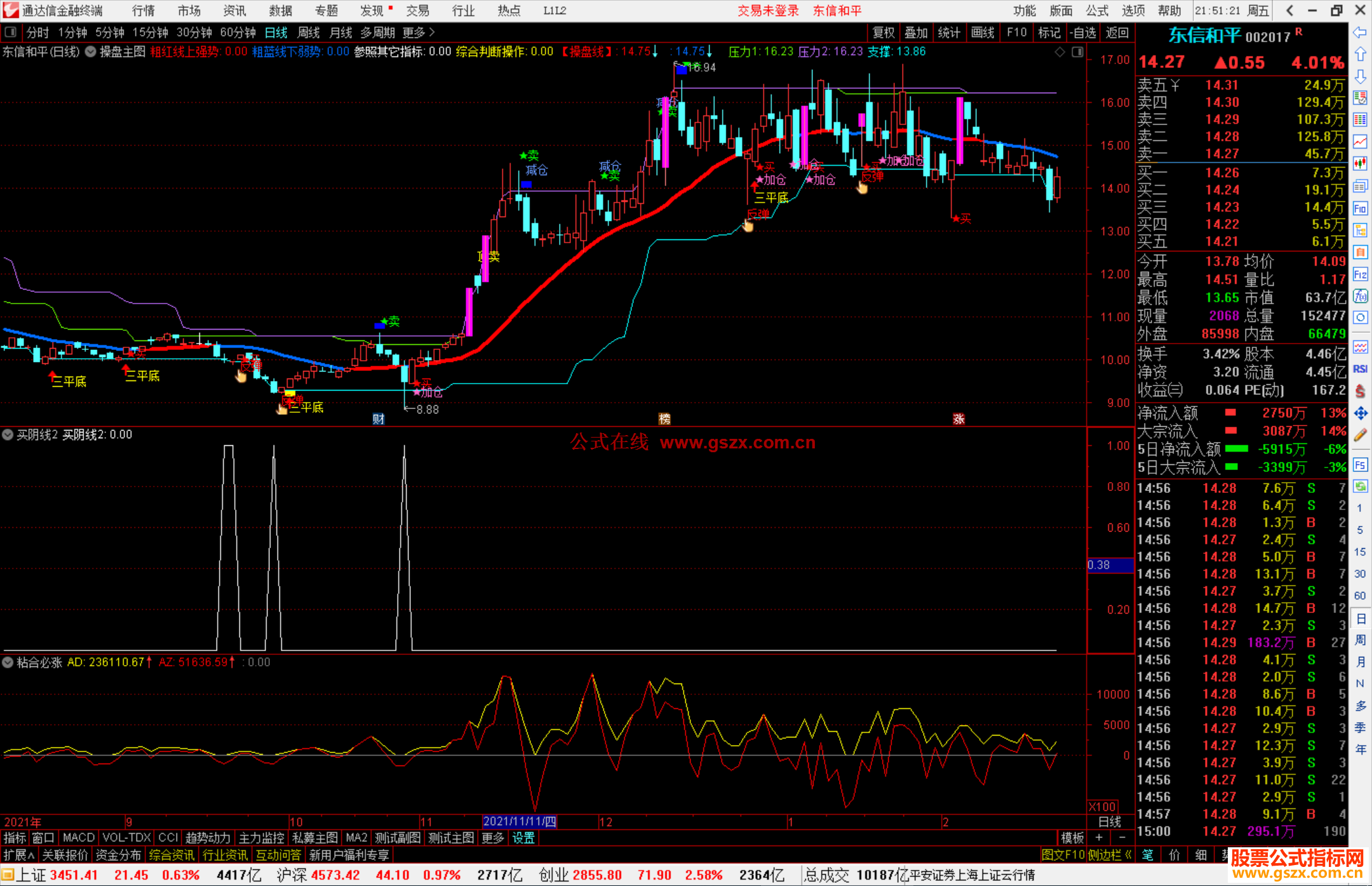1372x886 pixels.
Task: Click the 叠加 overlay button
Action: tap(916, 32)
